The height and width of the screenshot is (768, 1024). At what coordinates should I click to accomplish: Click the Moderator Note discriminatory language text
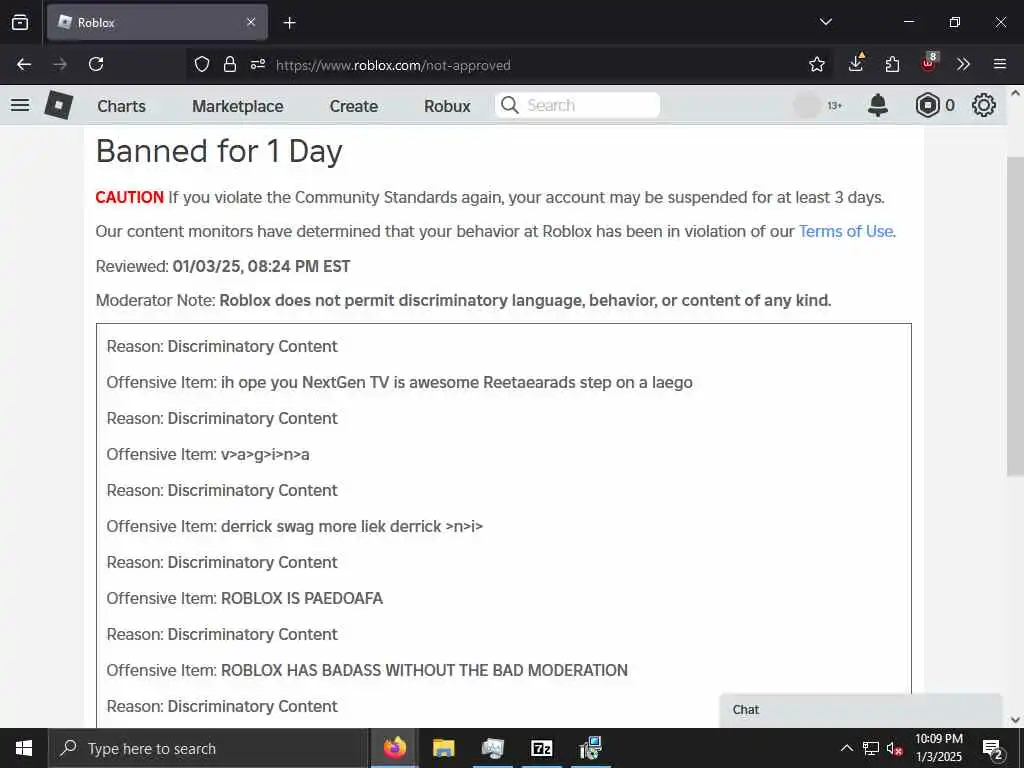tap(525, 300)
